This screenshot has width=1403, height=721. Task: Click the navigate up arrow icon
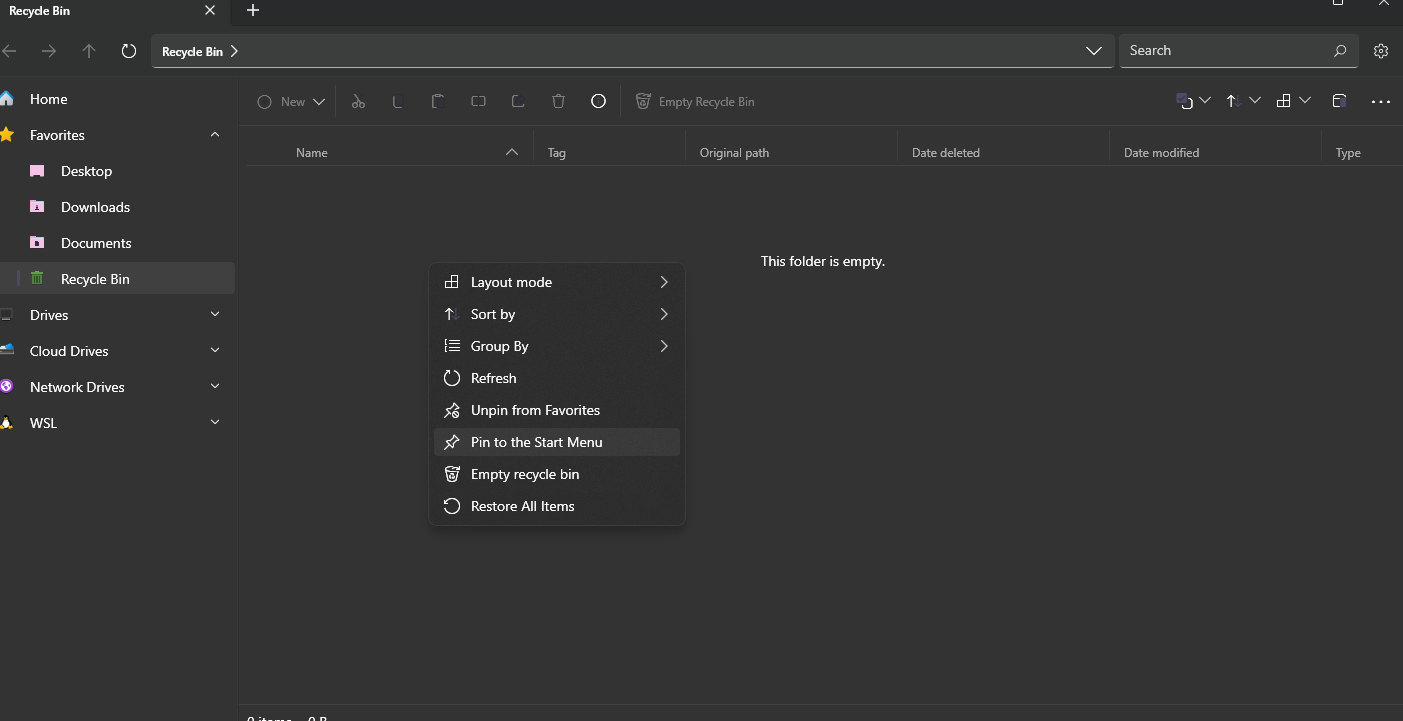(88, 50)
